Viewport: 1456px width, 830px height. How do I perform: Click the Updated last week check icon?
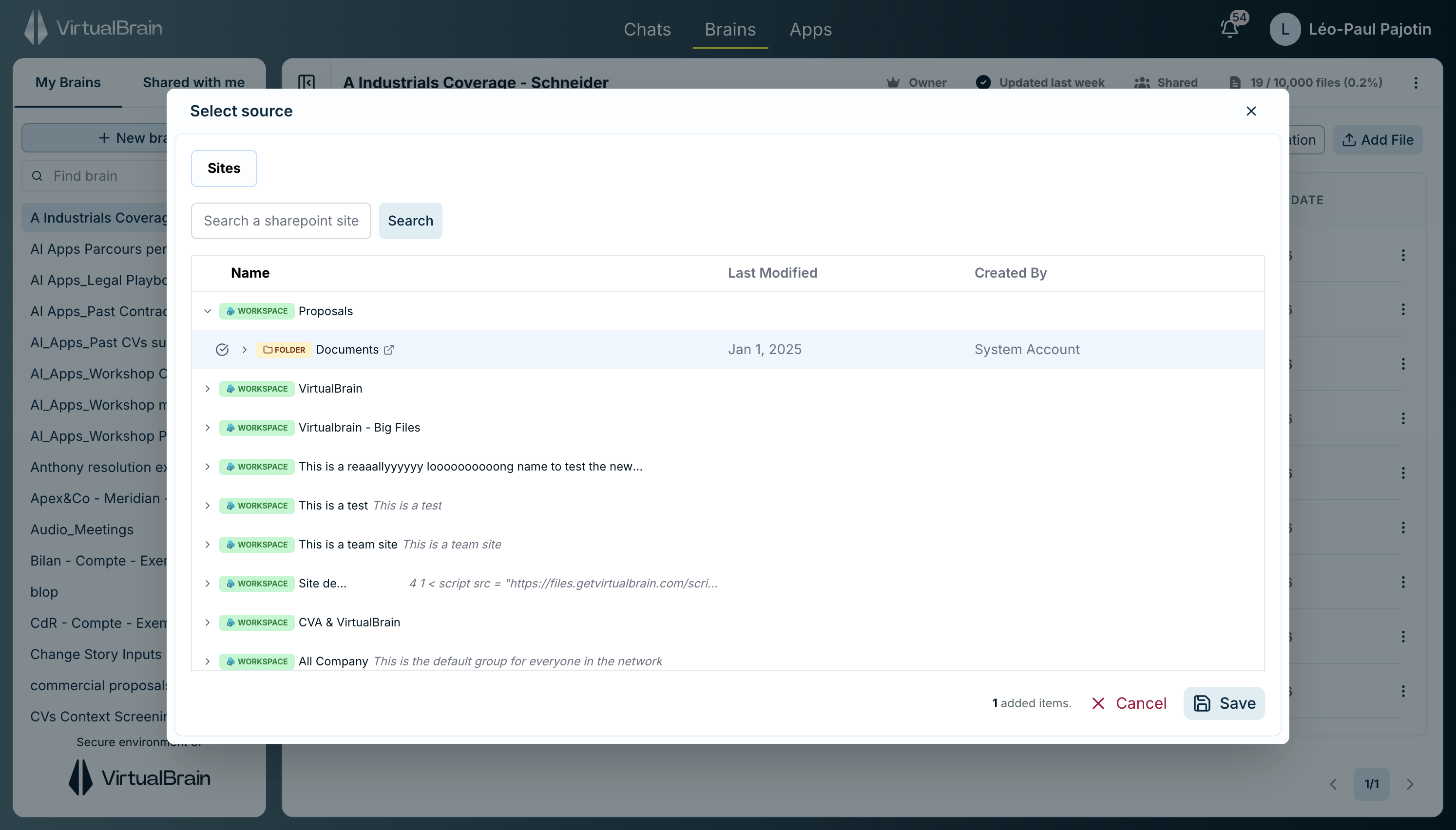983,83
